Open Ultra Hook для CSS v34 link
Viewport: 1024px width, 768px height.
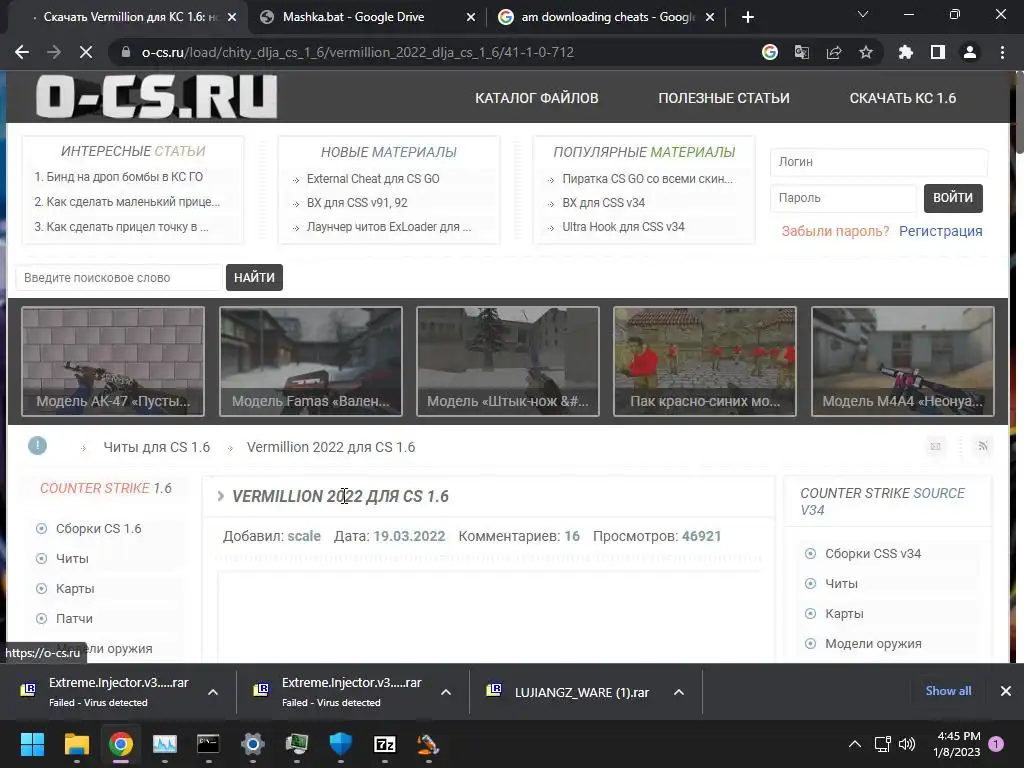(623, 227)
